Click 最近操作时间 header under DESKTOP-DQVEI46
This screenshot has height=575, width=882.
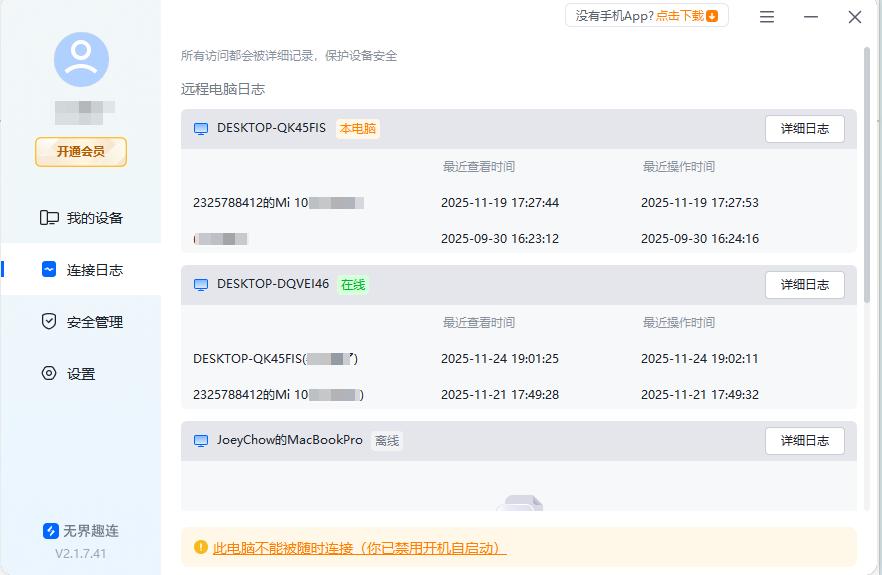tap(679, 322)
